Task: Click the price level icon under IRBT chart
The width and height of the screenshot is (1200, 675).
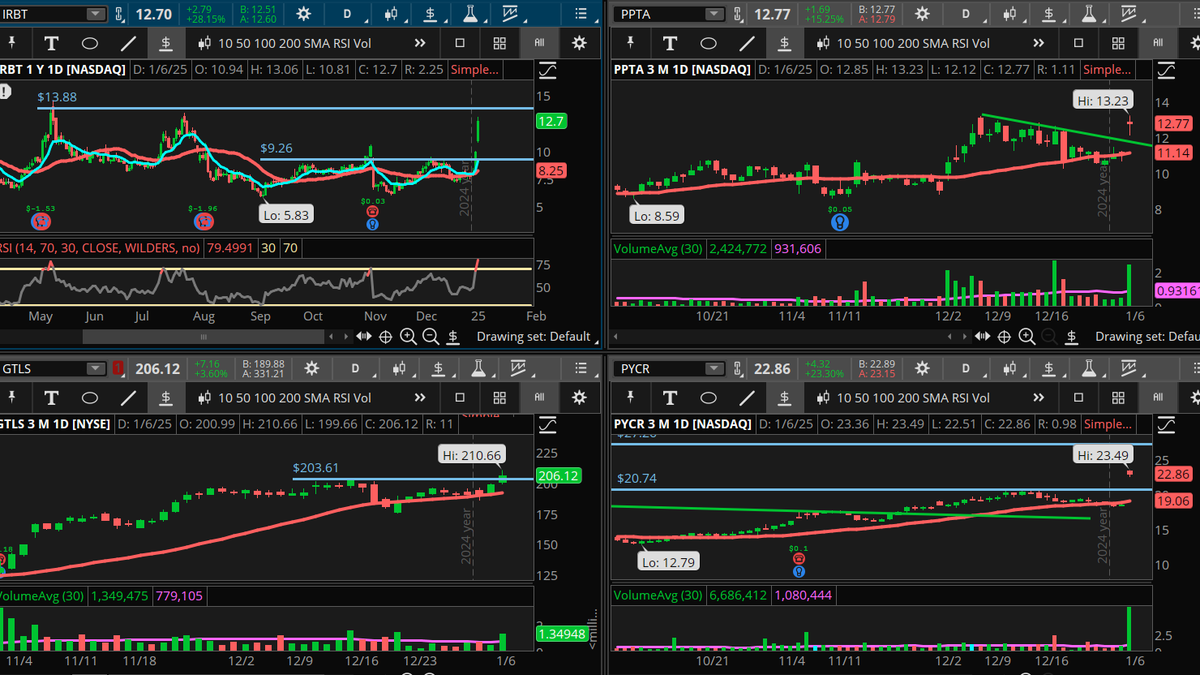Action: tap(455, 337)
